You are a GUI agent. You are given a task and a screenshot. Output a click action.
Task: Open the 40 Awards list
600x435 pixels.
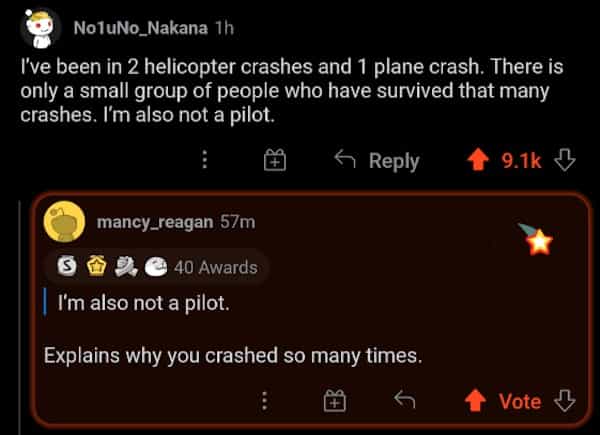(215, 267)
